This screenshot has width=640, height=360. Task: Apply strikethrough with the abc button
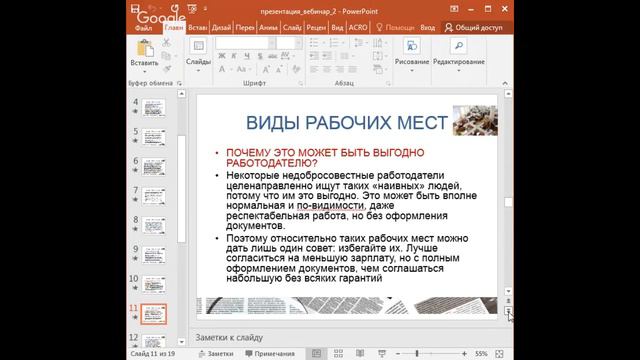273,56
